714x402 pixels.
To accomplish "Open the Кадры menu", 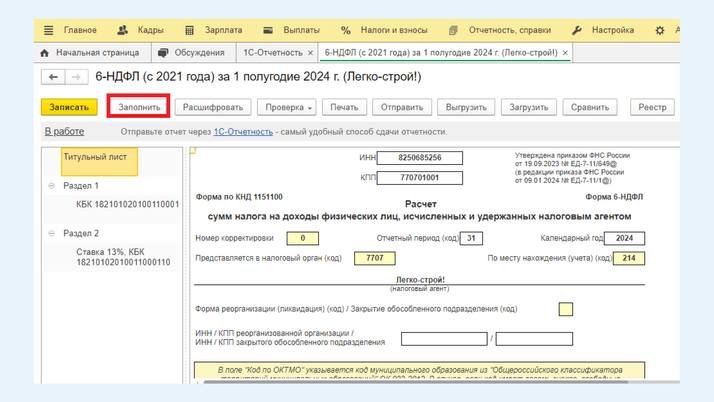I will tap(151, 31).
